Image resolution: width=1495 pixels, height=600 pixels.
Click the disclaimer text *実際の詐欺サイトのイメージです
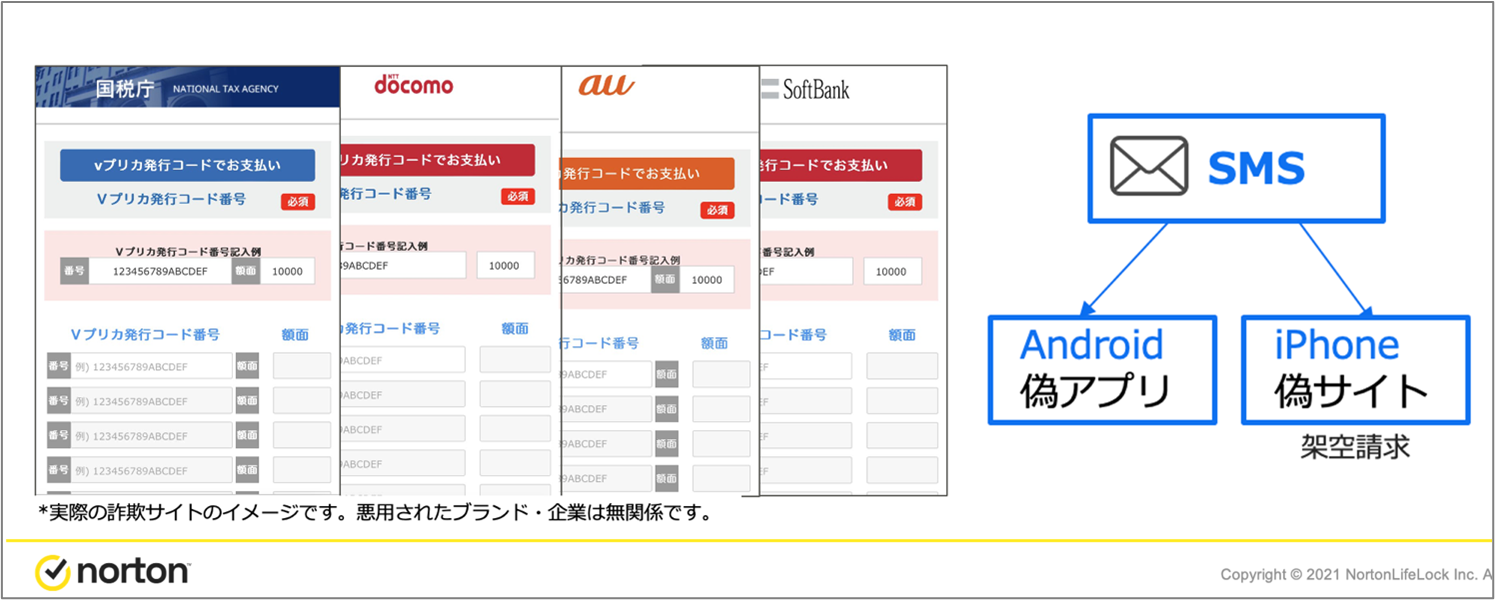[375, 513]
